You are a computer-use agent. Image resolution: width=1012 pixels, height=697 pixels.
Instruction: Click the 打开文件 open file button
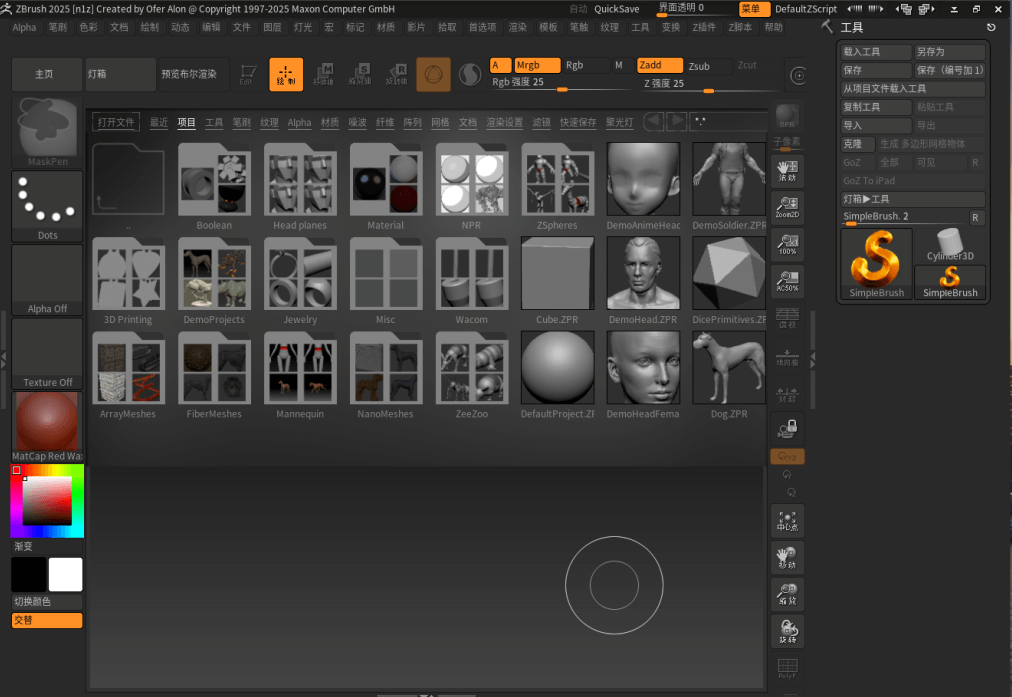(x=116, y=123)
